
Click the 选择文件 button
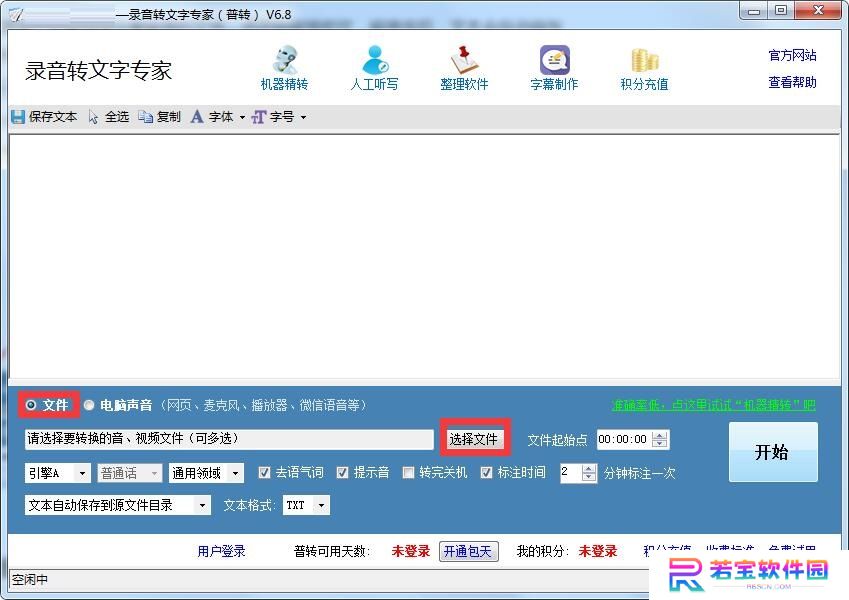(473, 439)
